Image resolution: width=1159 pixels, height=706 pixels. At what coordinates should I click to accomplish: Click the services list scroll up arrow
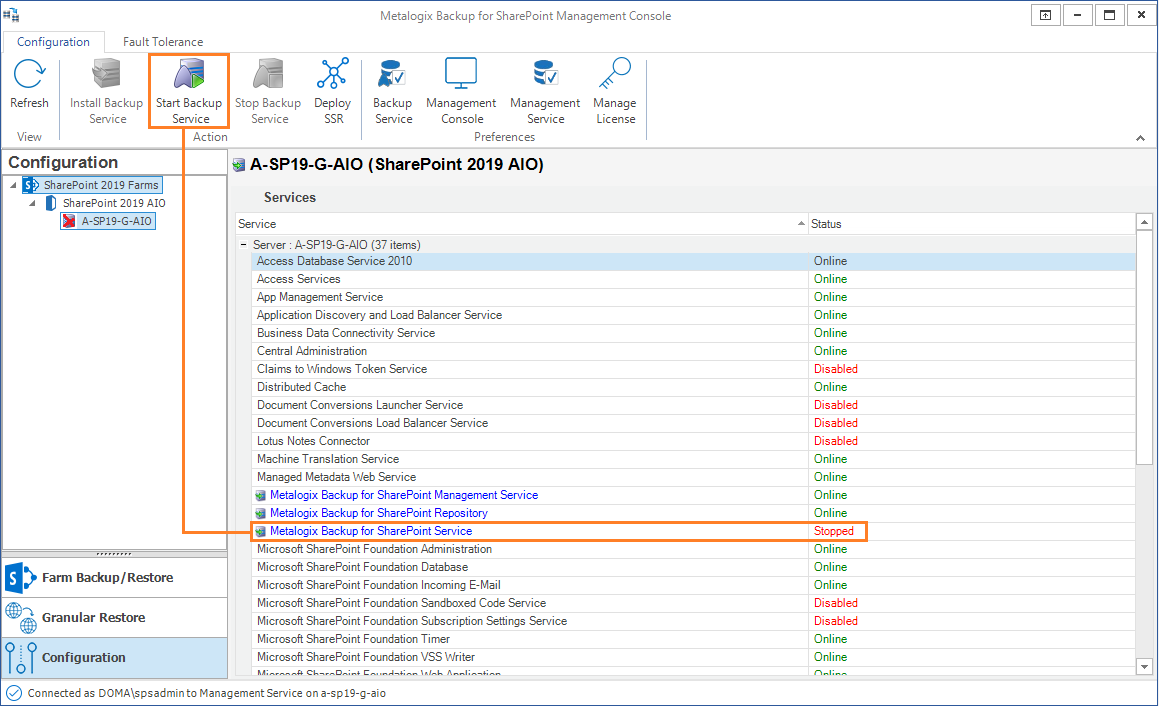pos(1144,222)
